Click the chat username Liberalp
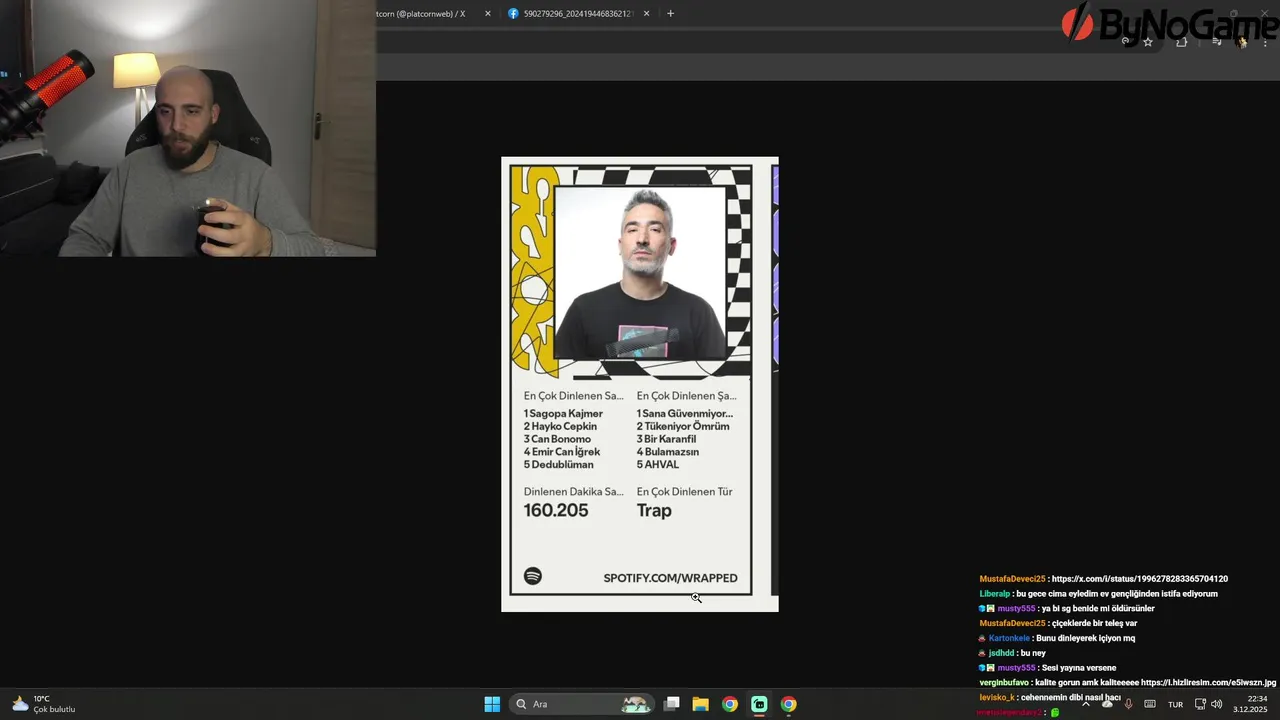1280x720 pixels. click(x=995, y=594)
